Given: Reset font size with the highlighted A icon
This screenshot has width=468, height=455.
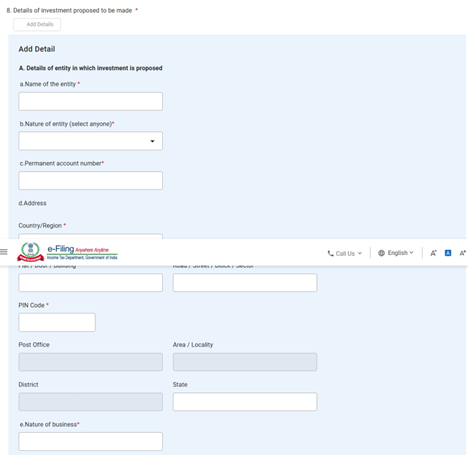Looking at the screenshot, I should [448, 253].
